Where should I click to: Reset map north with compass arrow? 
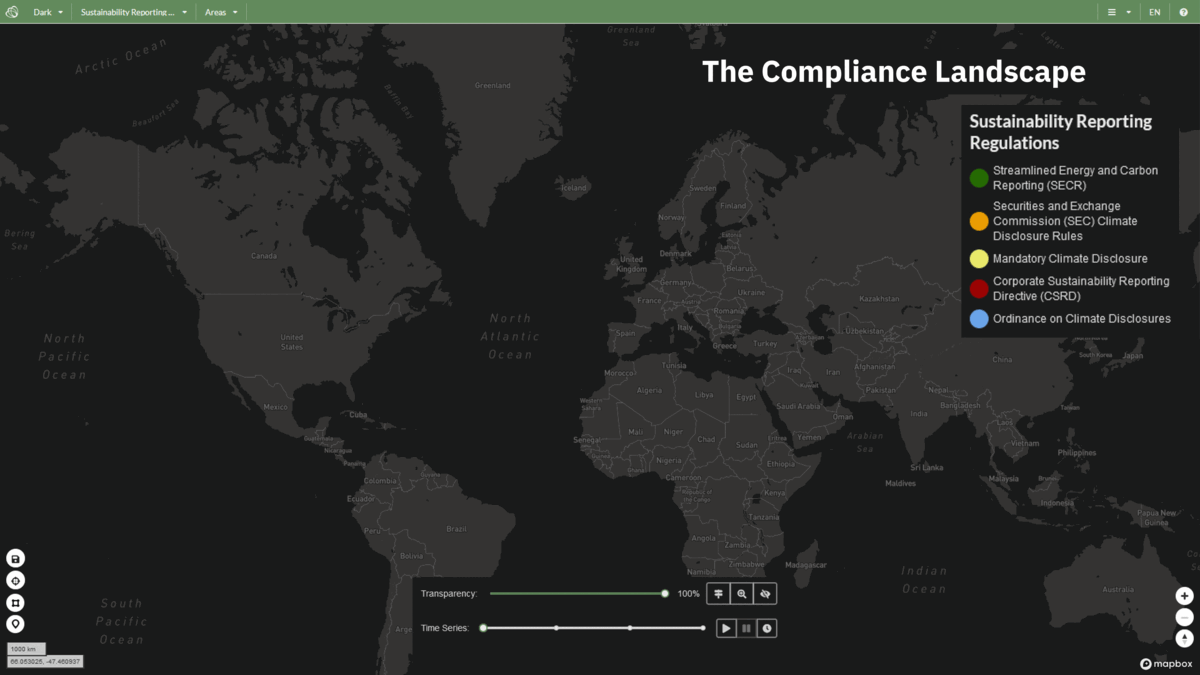point(1184,638)
